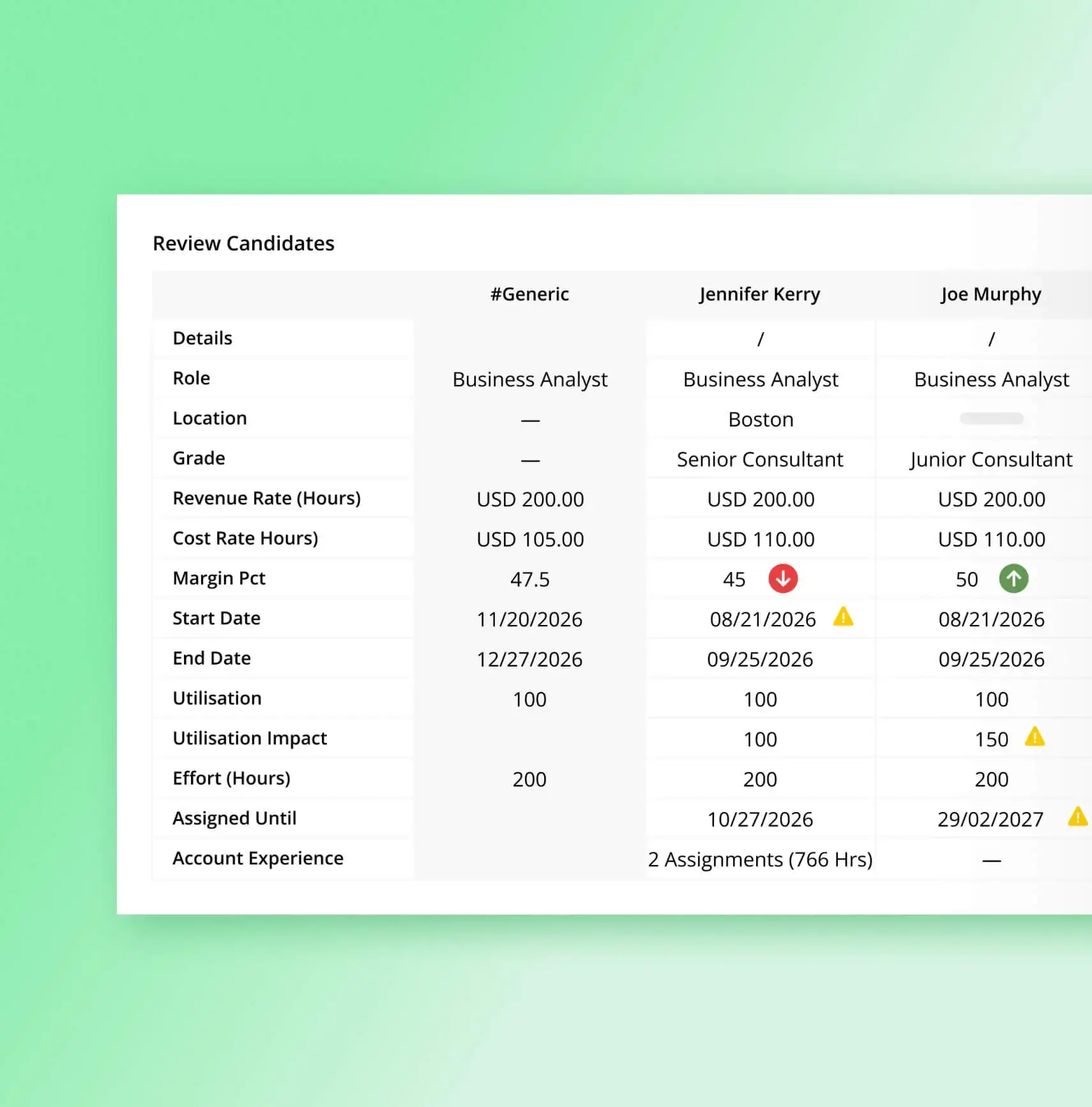
Task: Click the green upward margin arrow for Joe Murphy
Action: 1013,579
